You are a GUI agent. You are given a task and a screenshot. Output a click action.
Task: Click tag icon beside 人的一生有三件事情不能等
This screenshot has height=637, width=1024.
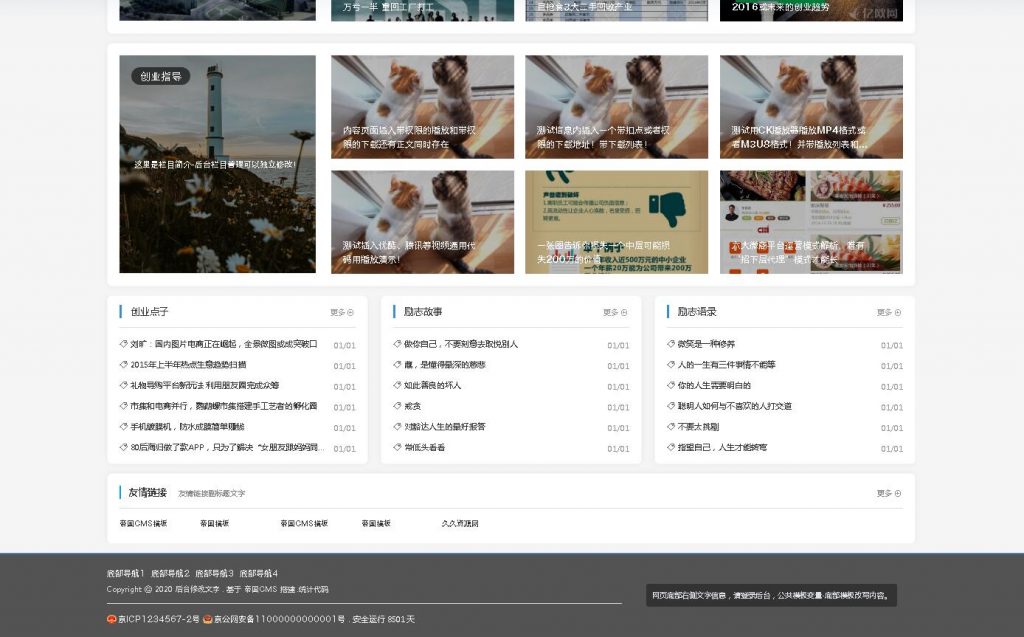click(671, 365)
